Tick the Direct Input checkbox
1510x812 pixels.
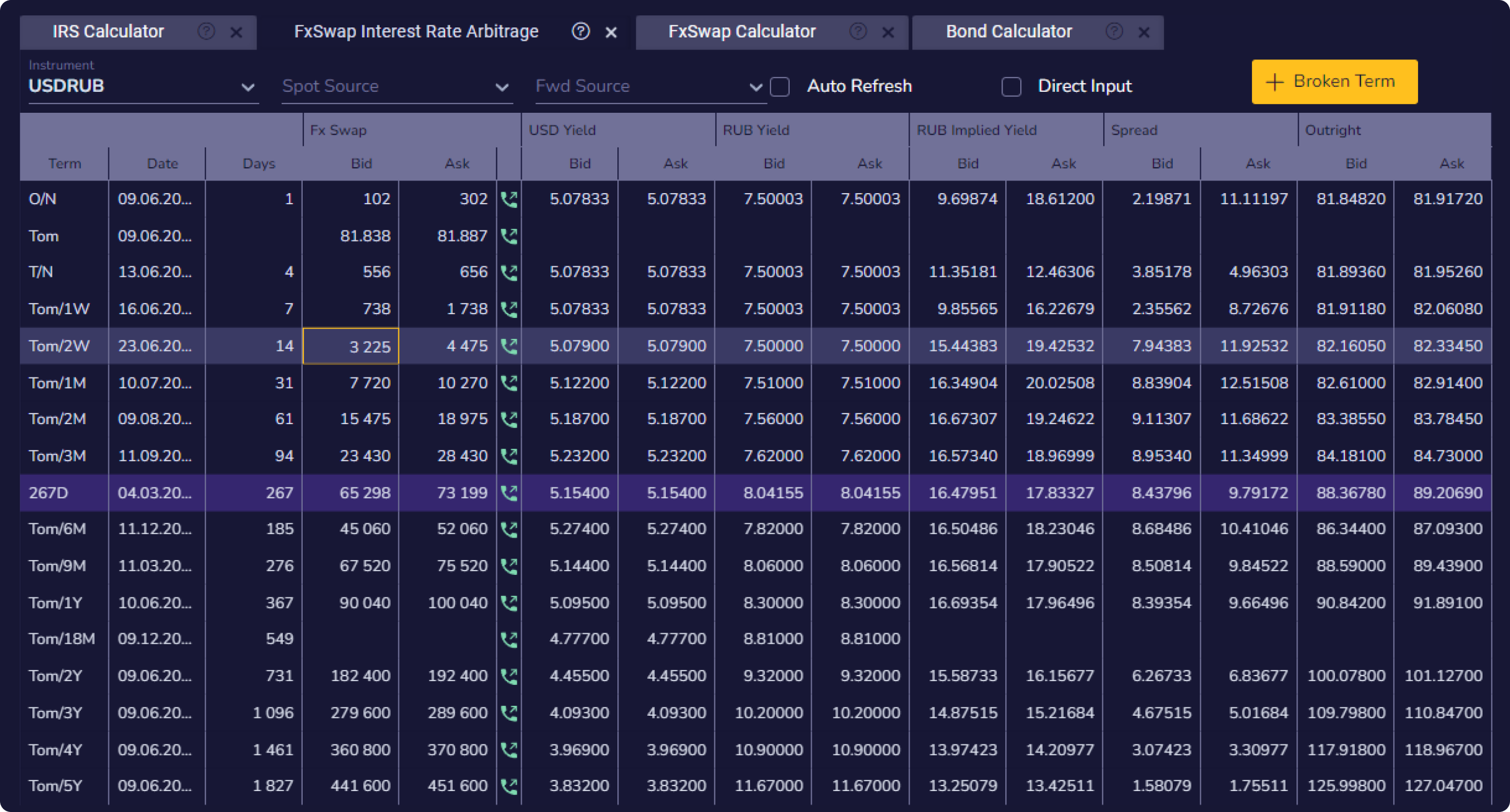click(x=1011, y=87)
